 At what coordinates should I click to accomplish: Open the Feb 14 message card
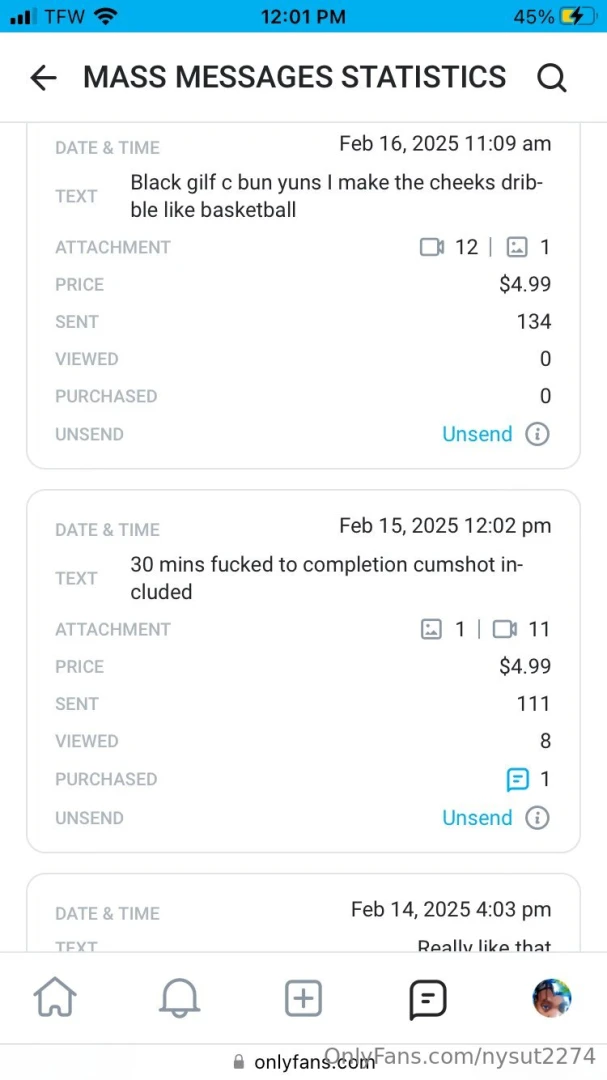pyautogui.click(x=303, y=915)
